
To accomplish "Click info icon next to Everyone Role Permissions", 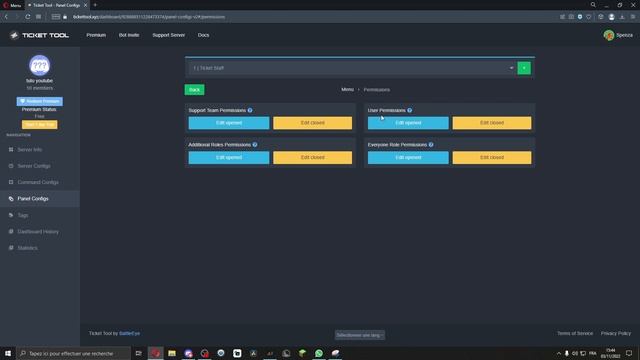I will (431, 144).
